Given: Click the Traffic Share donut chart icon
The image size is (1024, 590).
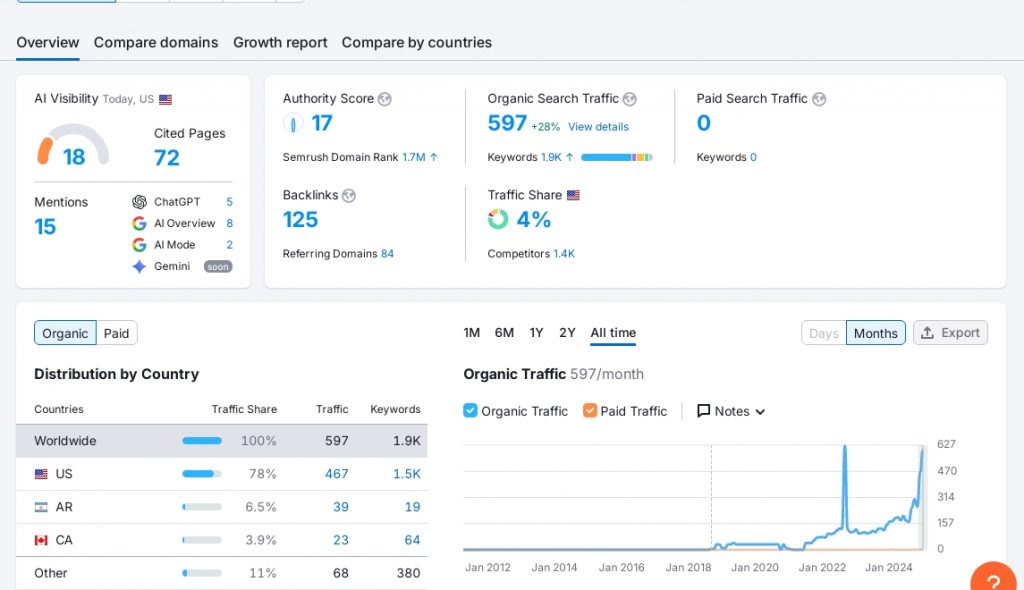Looking at the screenshot, I should [x=498, y=220].
